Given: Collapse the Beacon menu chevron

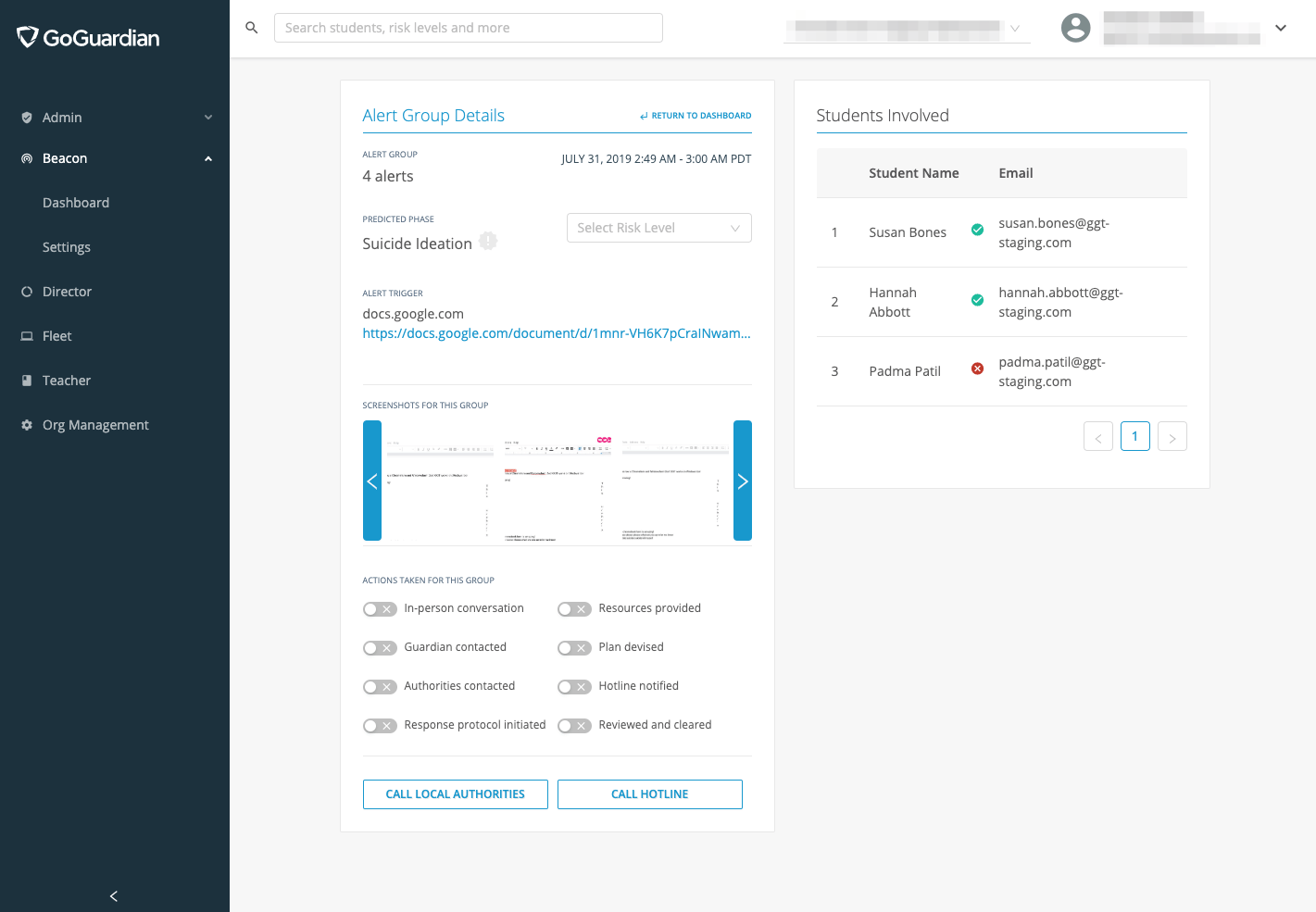Looking at the screenshot, I should click(x=208, y=158).
